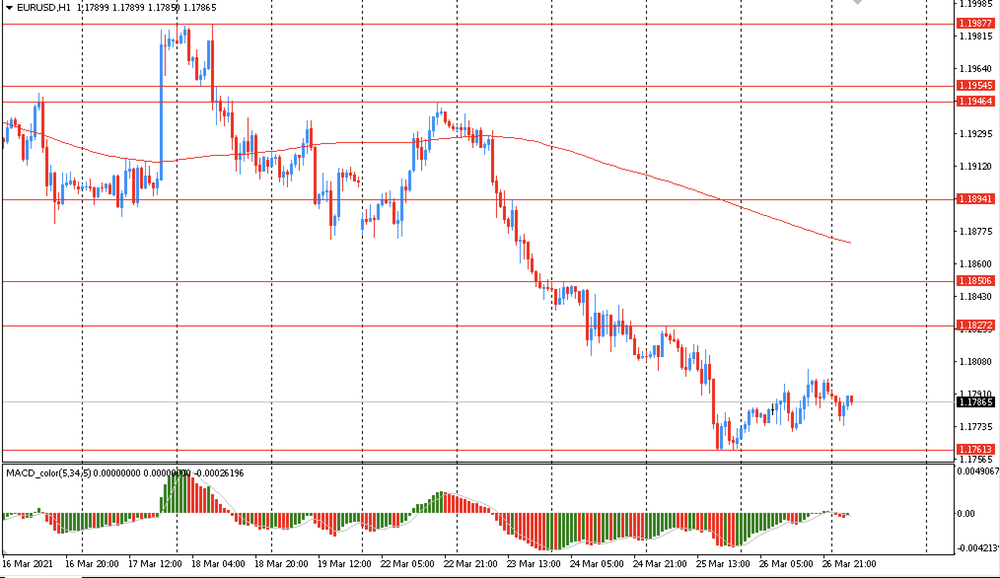Click the 23 Mar 13:00 time label
Image resolution: width=1000 pixels, height=578 pixels.
coord(534,564)
